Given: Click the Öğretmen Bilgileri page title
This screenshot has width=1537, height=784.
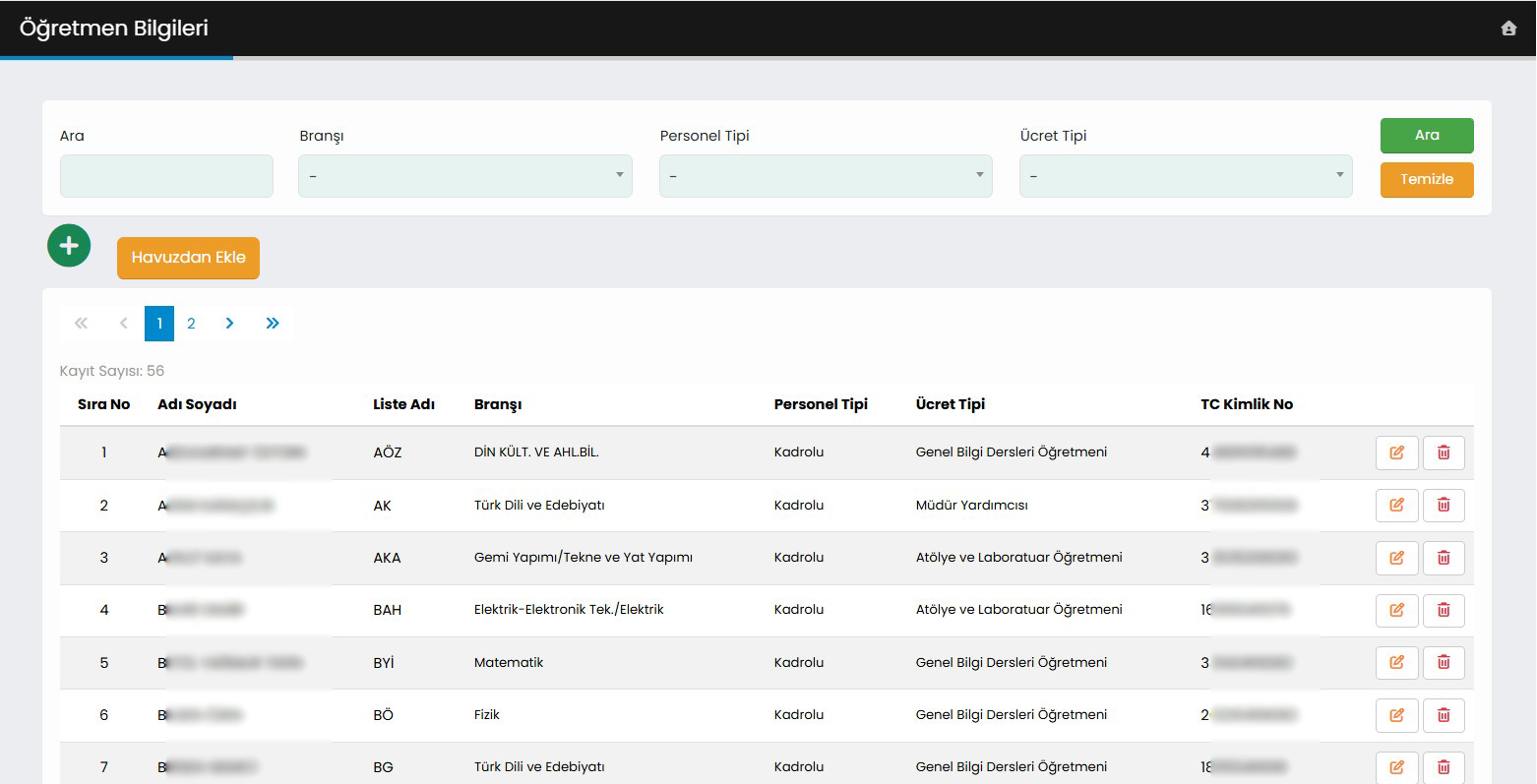Looking at the screenshot, I should [x=114, y=29].
